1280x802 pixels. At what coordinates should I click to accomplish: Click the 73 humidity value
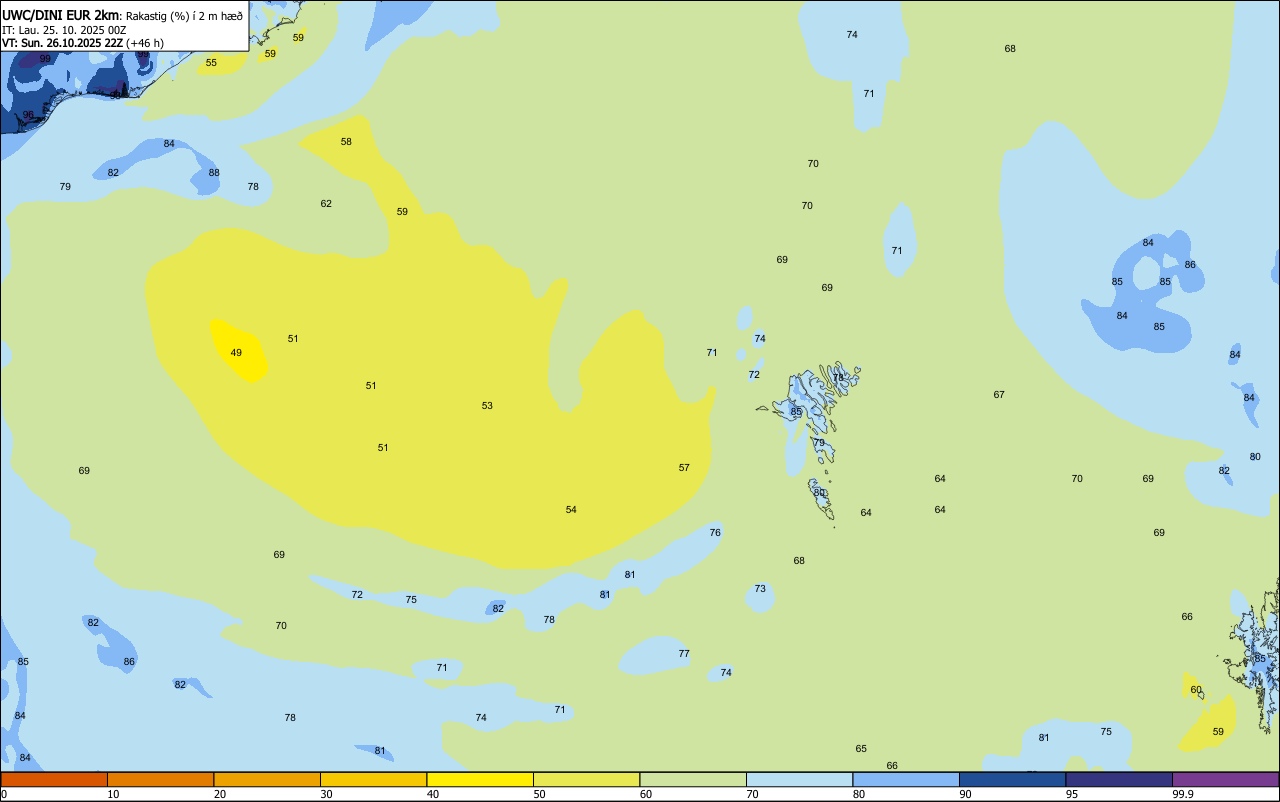point(760,589)
